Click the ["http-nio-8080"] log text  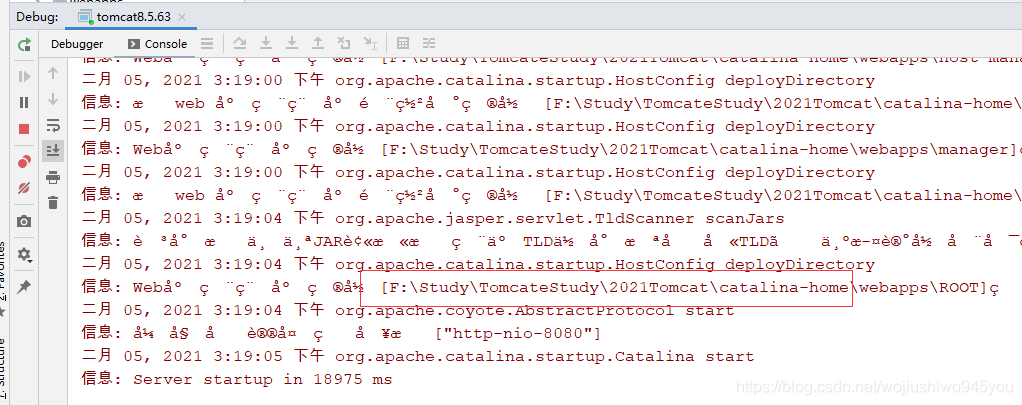tap(518, 333)
